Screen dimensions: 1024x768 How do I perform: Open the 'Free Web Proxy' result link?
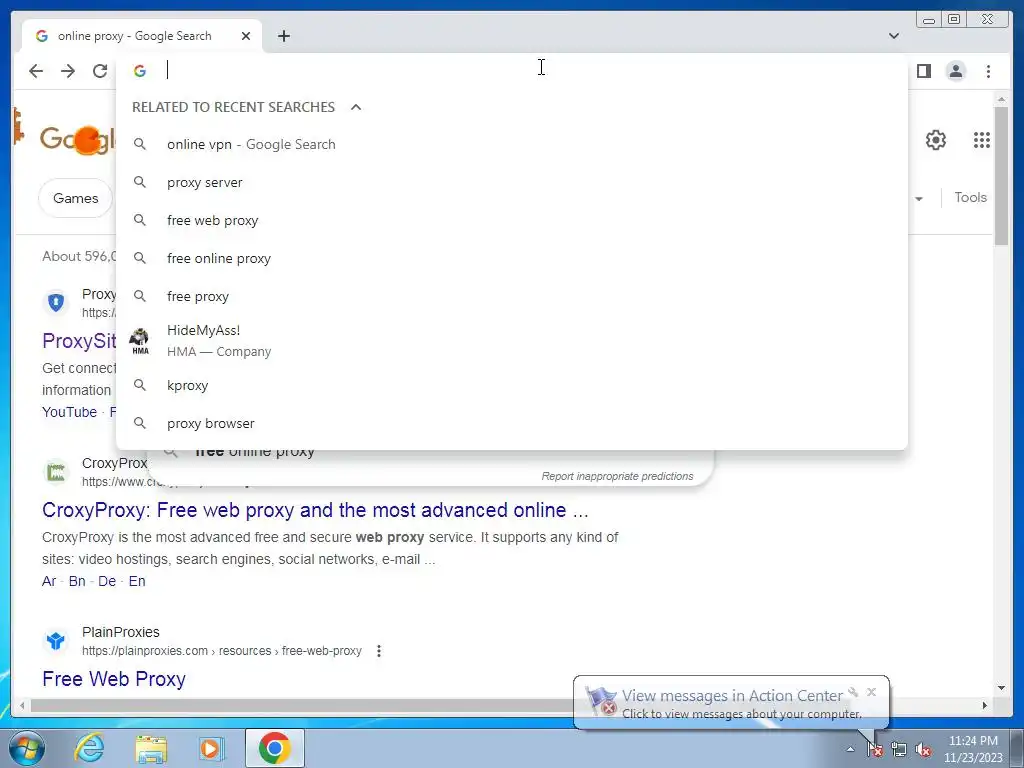pyautogui.click(x=114, y=679)
